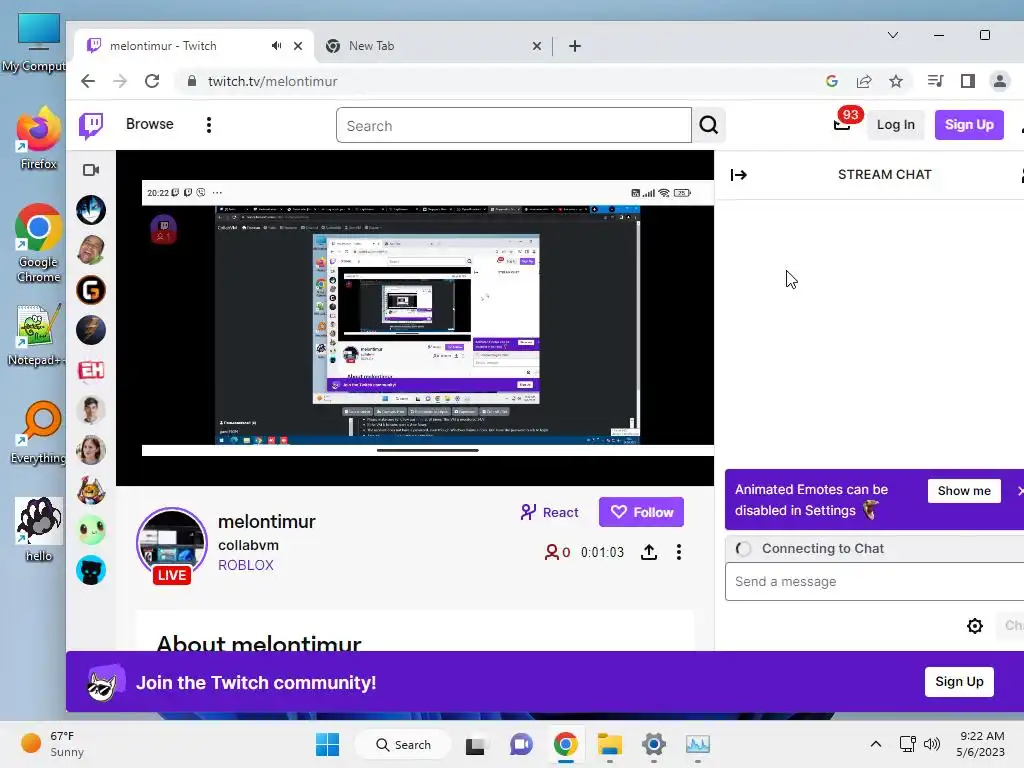This screenshot has width=1024, height=768.
Task: Bookmark this page with star icon
Action: (x=896, y=81)
